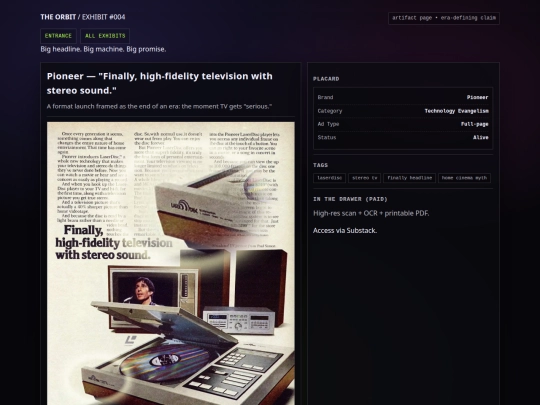Image resolution: width=540 pixels, height=405 pixels.
Task: Click the 'artifact page • era-defining claim' badge
Action: click(444, 18)
